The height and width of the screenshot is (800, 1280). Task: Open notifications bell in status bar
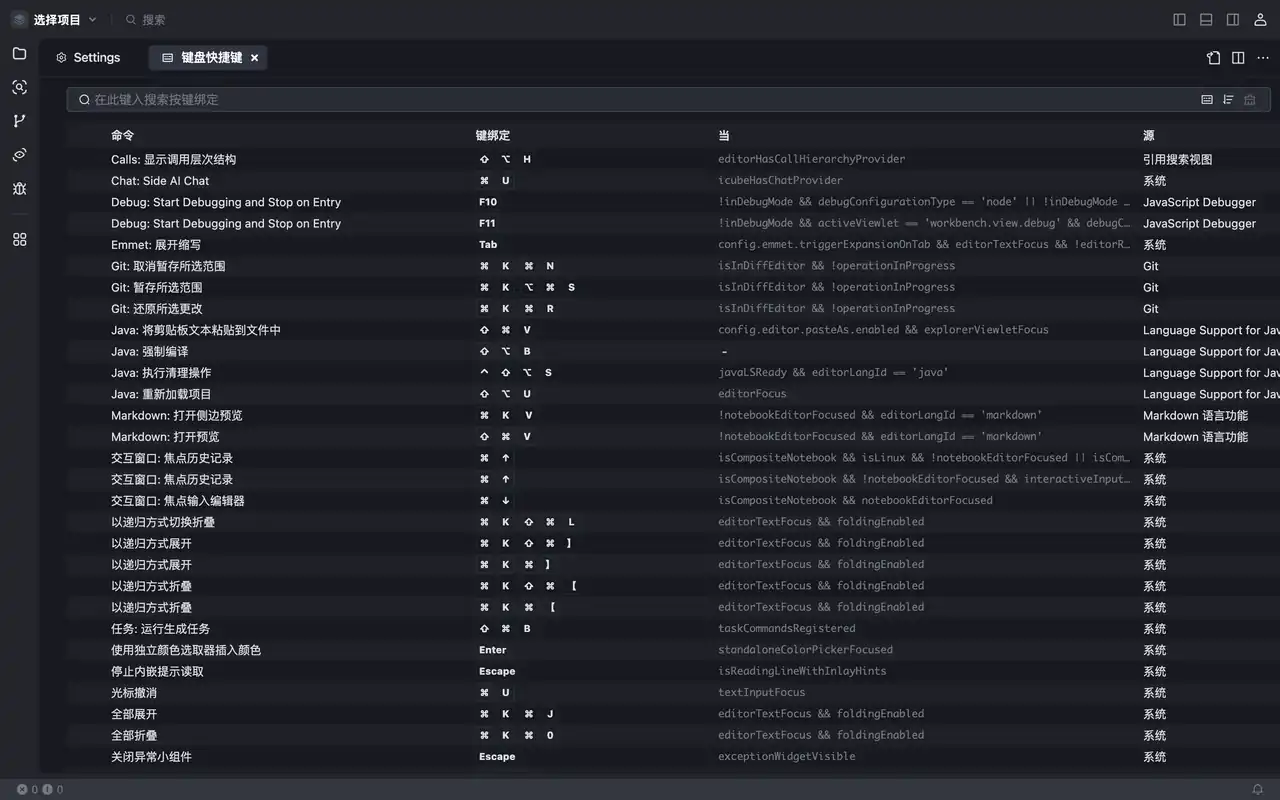point(1258,789)
